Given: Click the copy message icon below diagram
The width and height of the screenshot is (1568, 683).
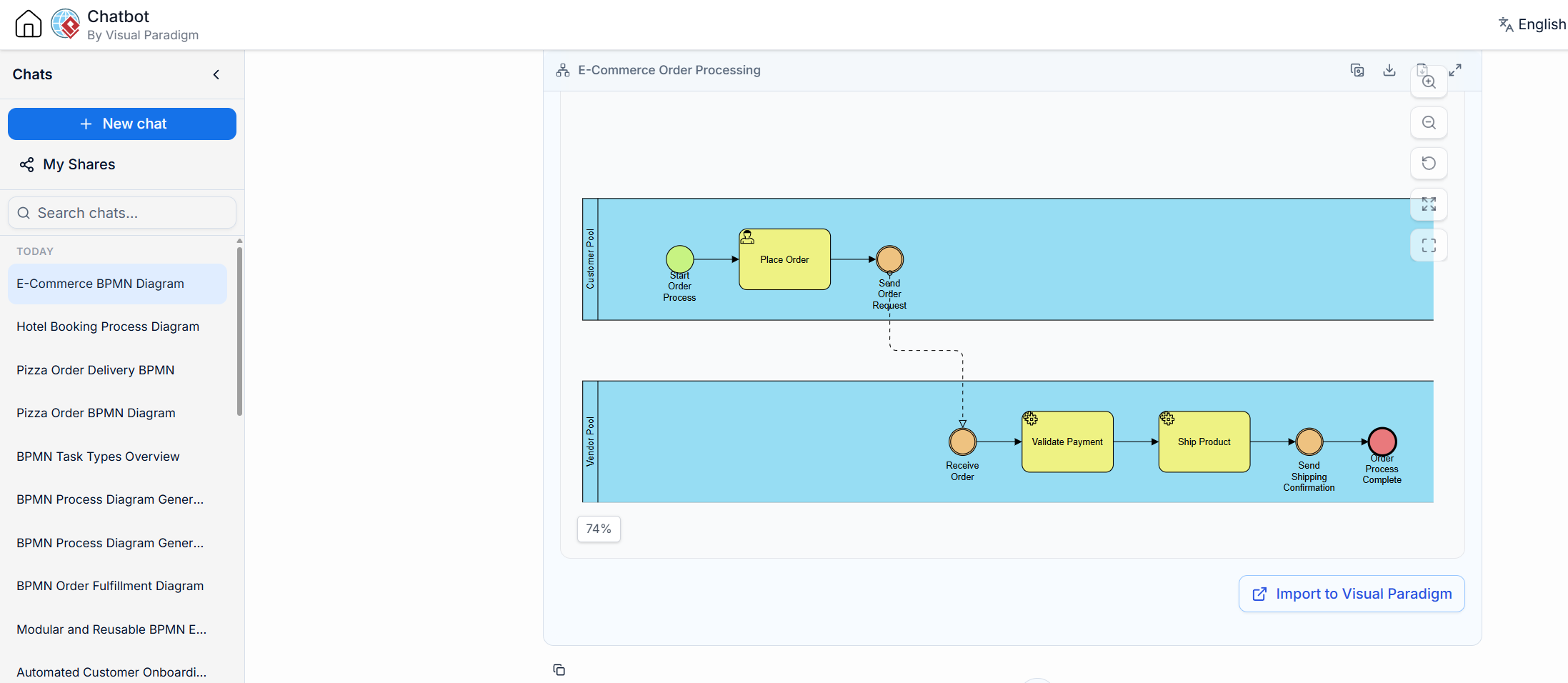Looking at the screenshot, I should pos(559,670).
